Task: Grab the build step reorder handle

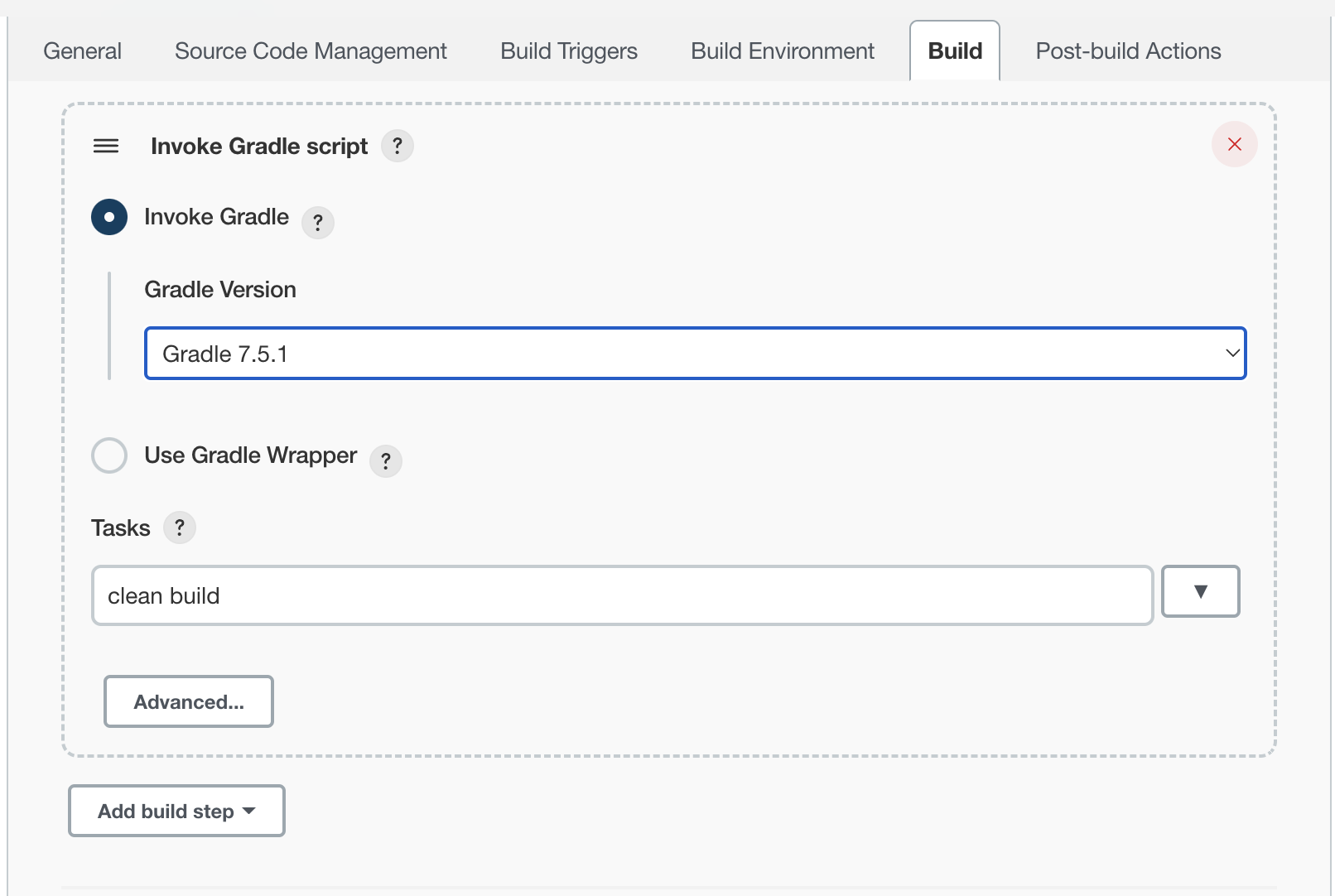Action: pyautogui.click(x=106, y=146)
